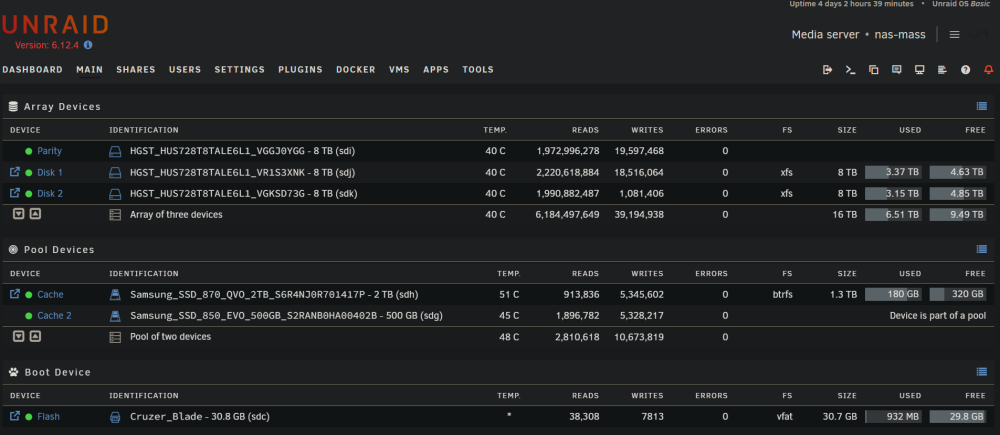Click Disk 1 used bar showing 3.37 TB
1000x435 pixels.
[893, 172]
